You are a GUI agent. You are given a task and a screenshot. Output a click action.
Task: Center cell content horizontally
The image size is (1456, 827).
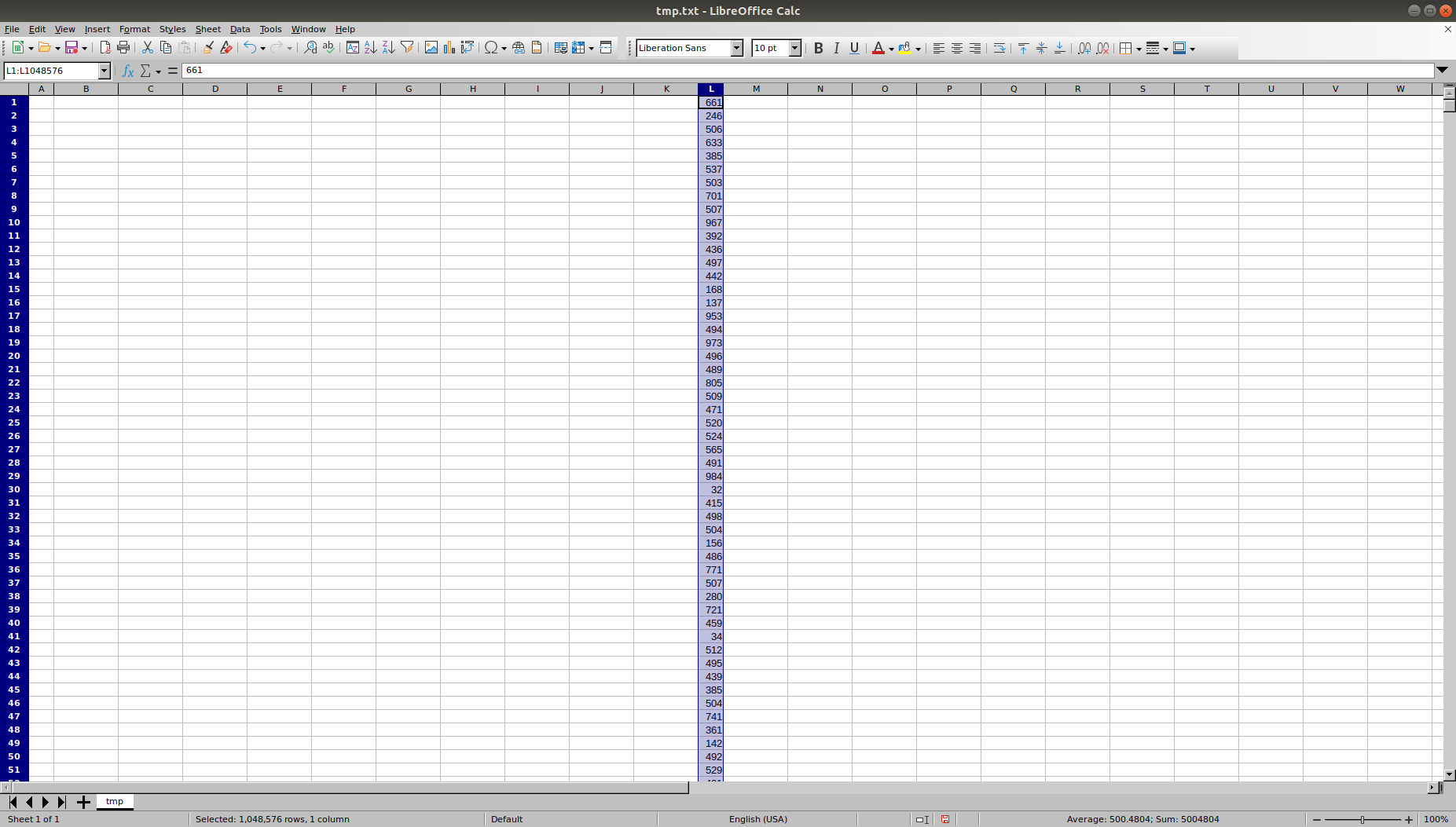click(957, 48)
